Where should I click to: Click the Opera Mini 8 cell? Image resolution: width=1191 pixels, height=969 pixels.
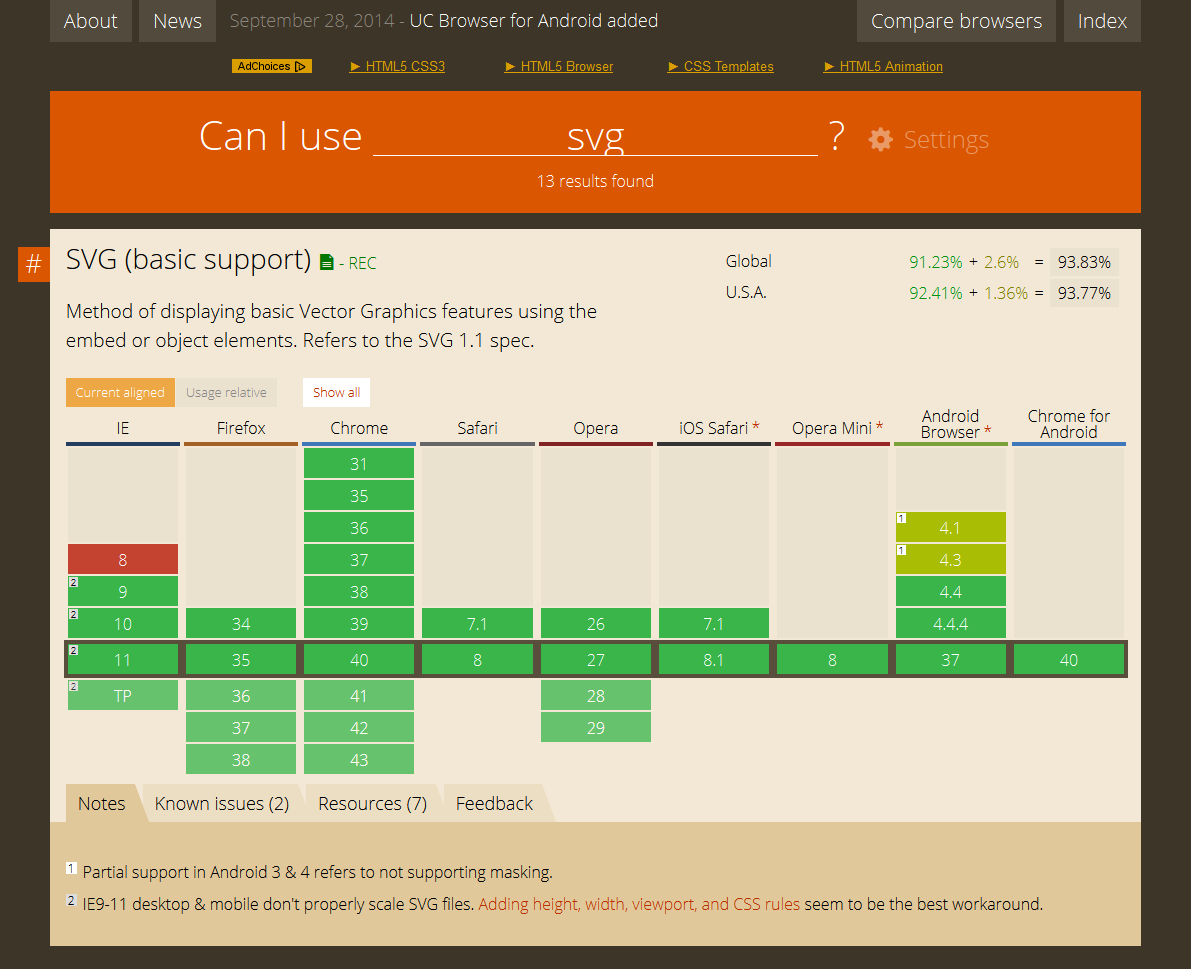click(832, 660)
